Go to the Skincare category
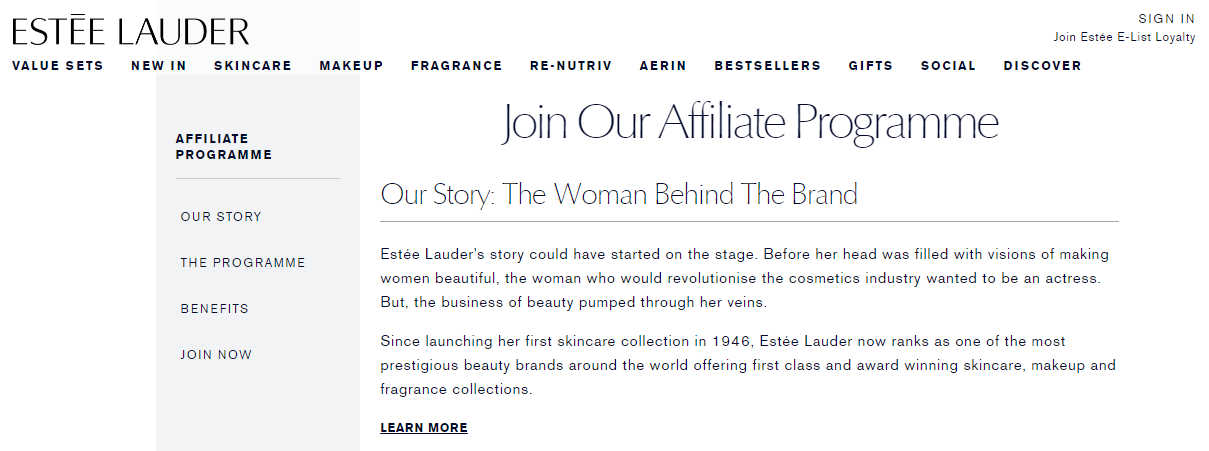1209x451 pixels. click(x=253, y=66)
